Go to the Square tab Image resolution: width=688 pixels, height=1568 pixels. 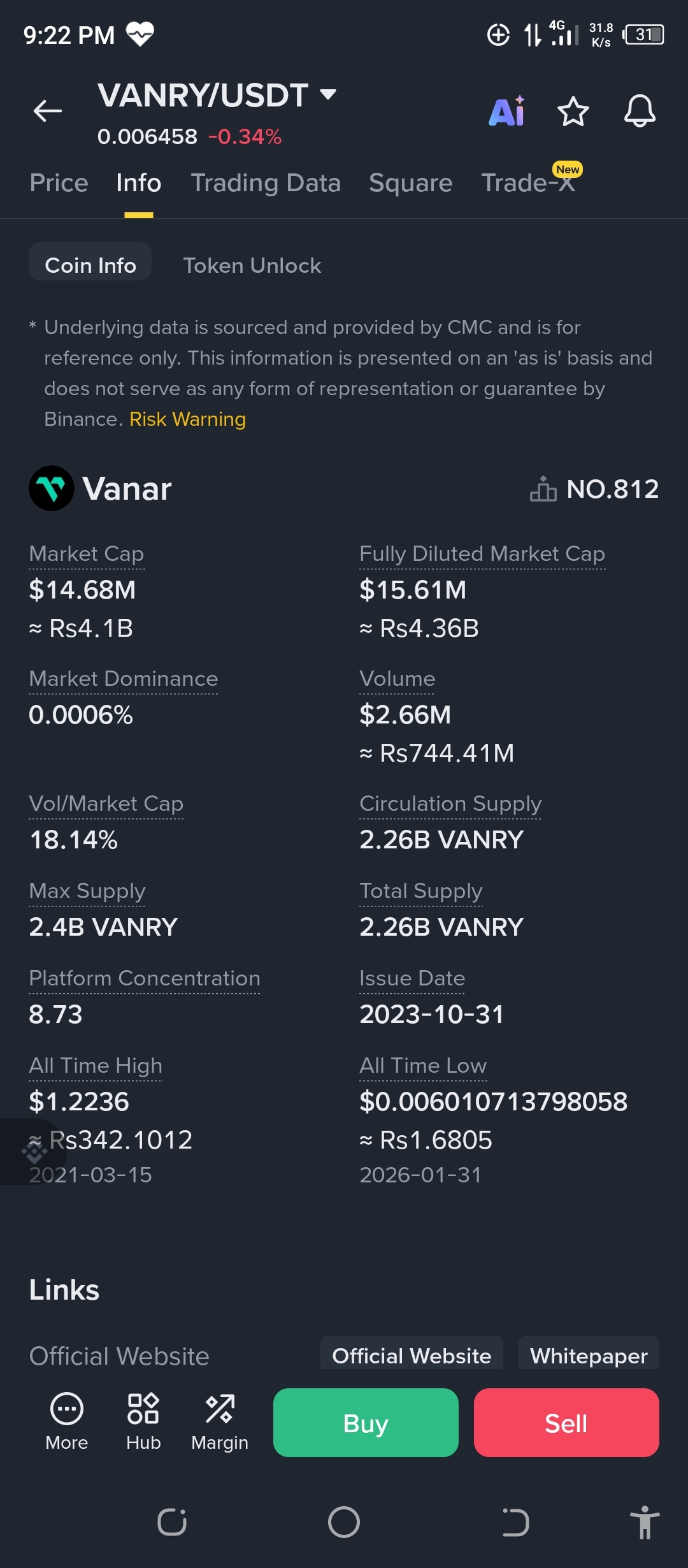(410, 183)
